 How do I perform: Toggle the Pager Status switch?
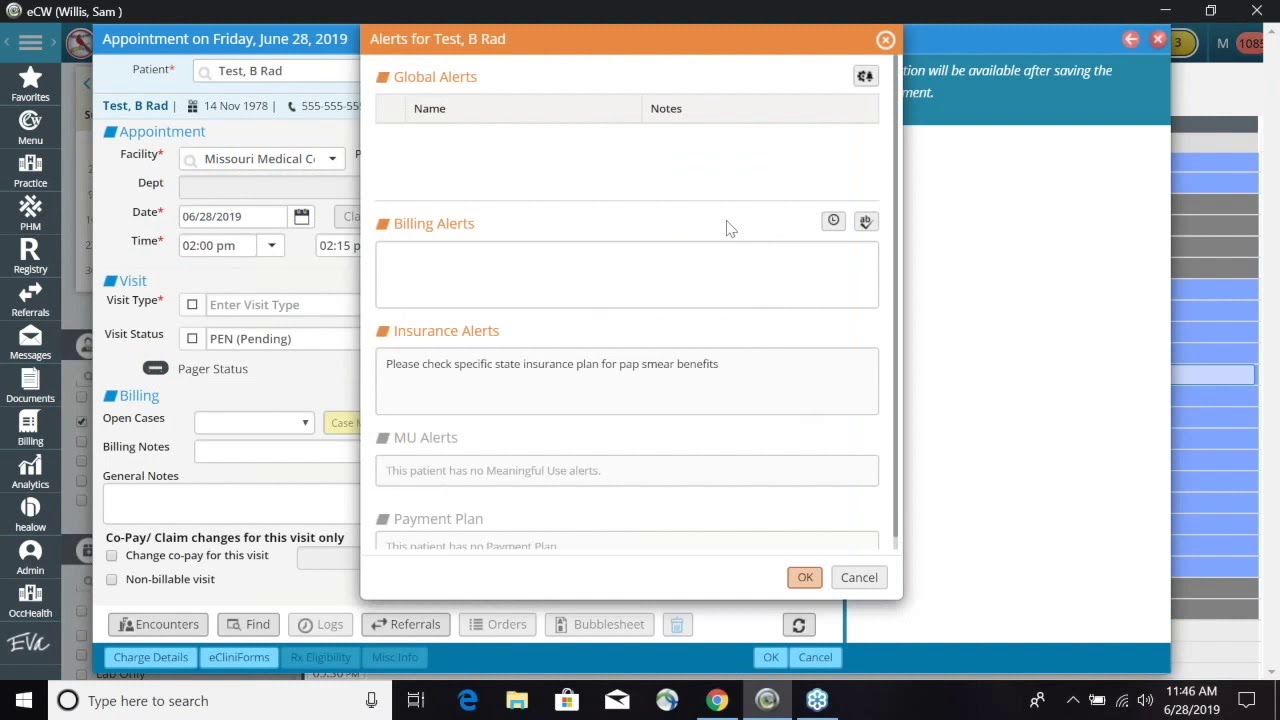click(155, 368)
